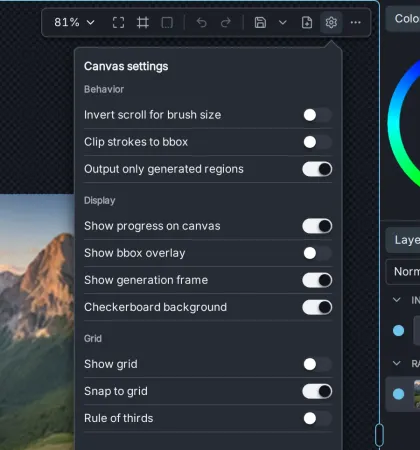Enable Show grid toggle
This screenshot has height=450, width=420.
click(x=317, y=364)
